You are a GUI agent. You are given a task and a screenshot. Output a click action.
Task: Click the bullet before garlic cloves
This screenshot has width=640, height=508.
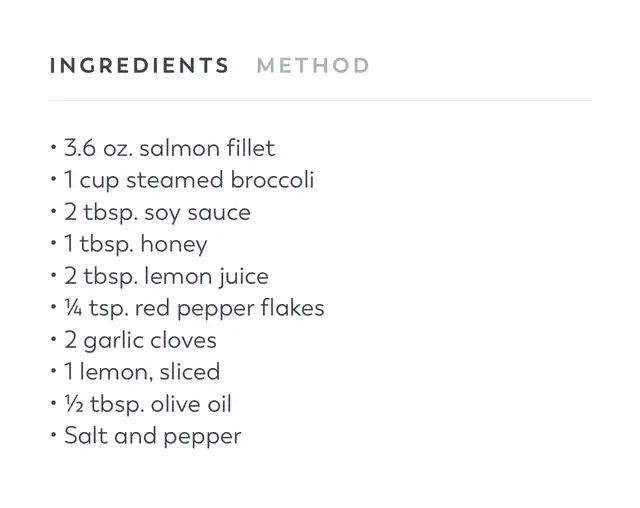pyautogui.click(x=53, y=340)
